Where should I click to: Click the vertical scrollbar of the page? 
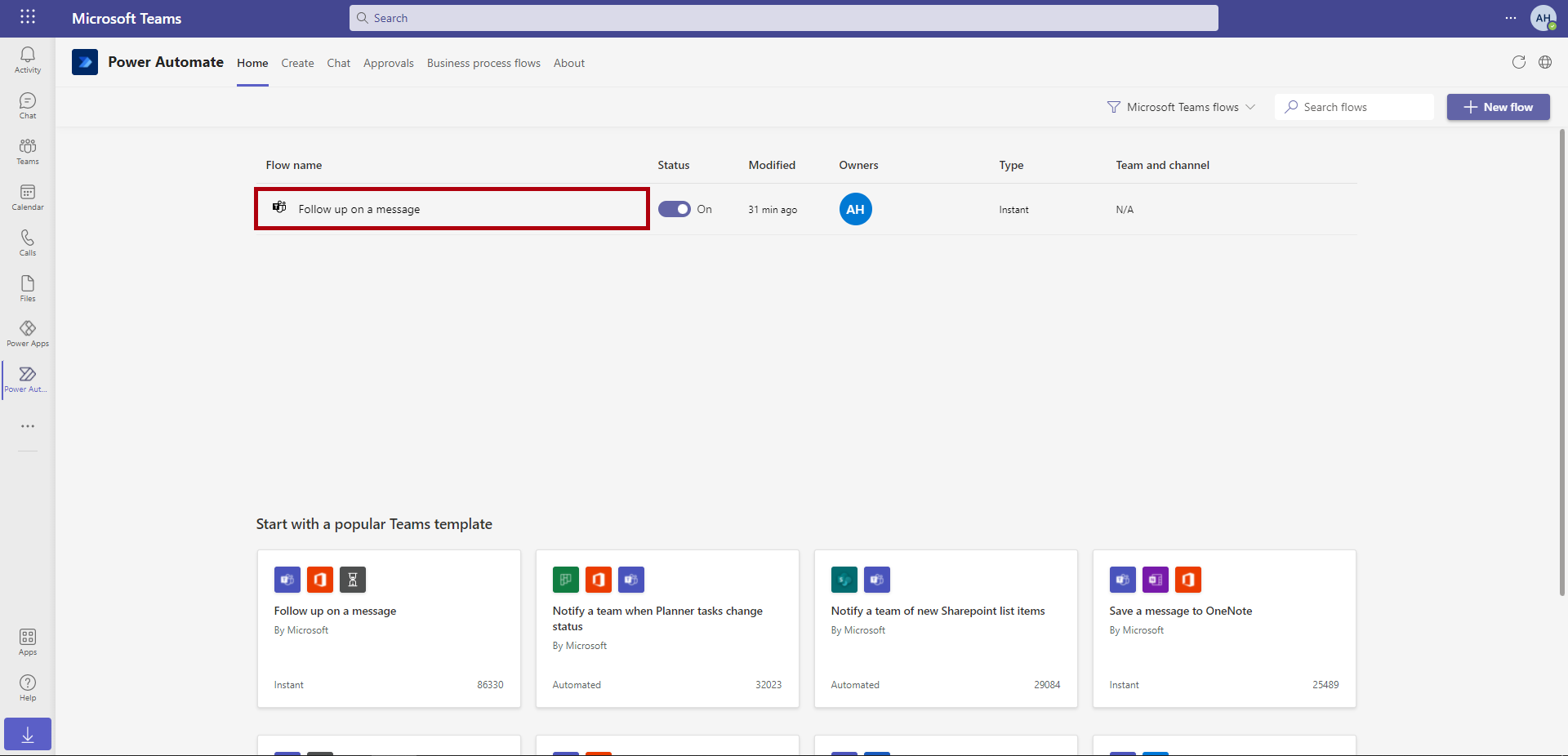(1561, 362)
